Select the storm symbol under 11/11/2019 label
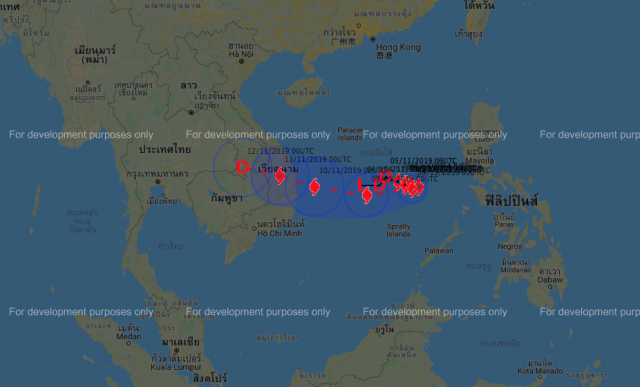 click(314, 187)
